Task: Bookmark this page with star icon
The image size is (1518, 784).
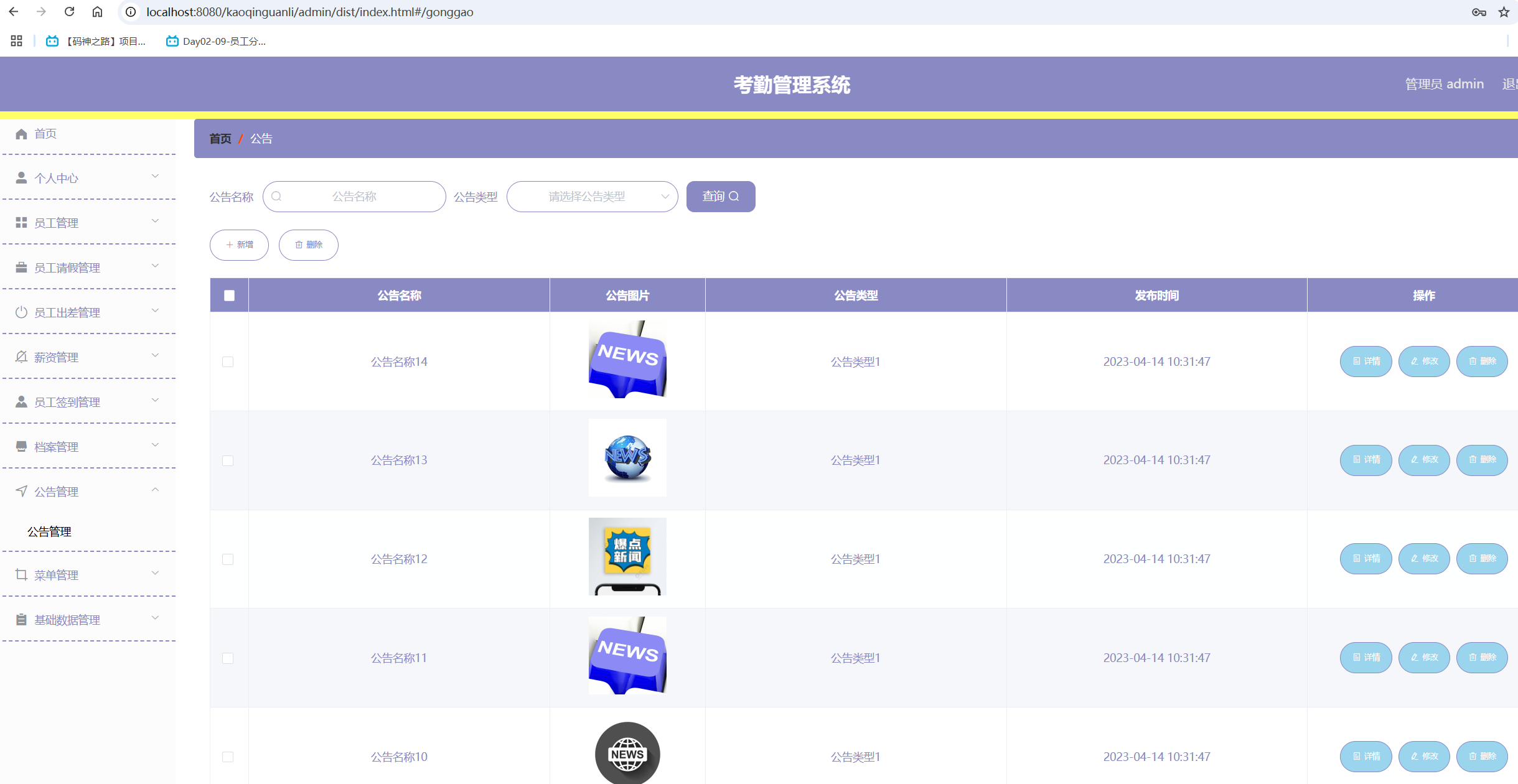Action: 1504,12
